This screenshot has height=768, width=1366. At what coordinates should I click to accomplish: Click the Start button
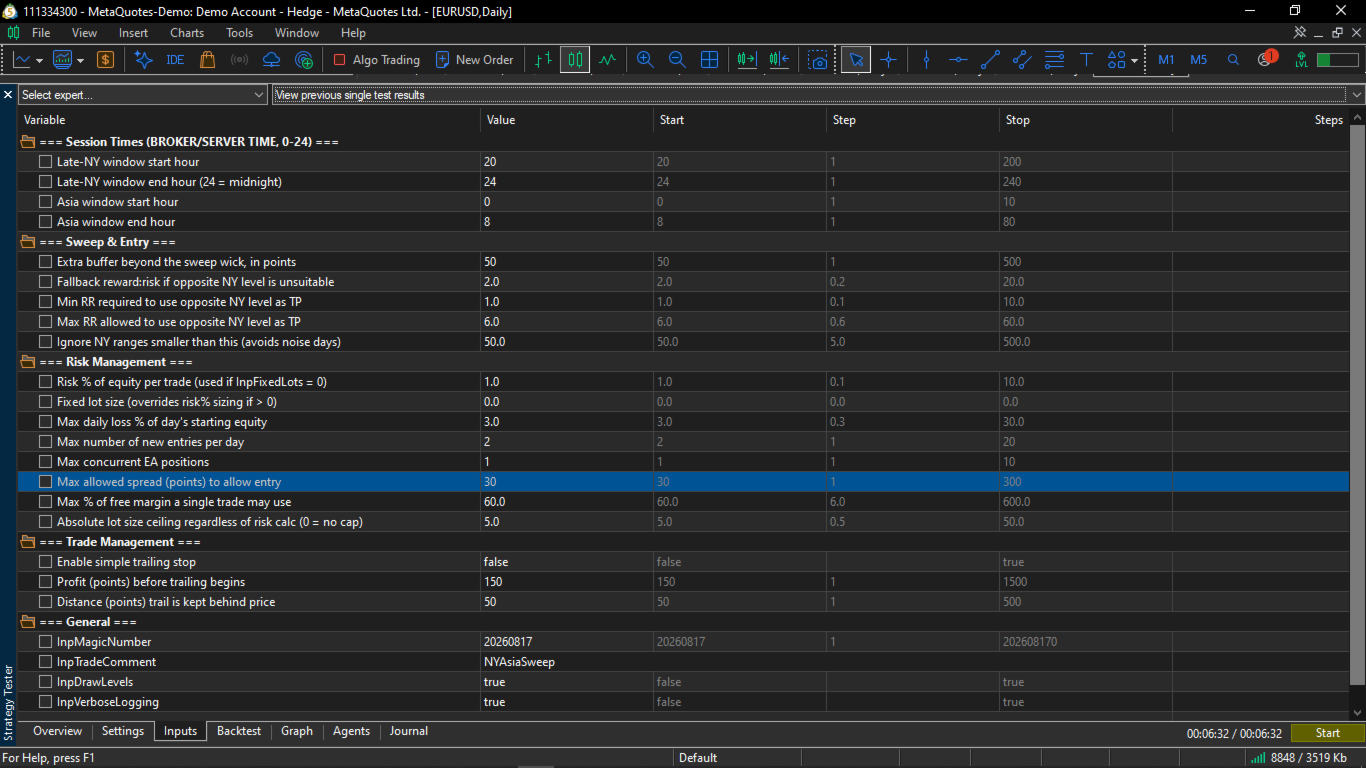coord(1328,733)
